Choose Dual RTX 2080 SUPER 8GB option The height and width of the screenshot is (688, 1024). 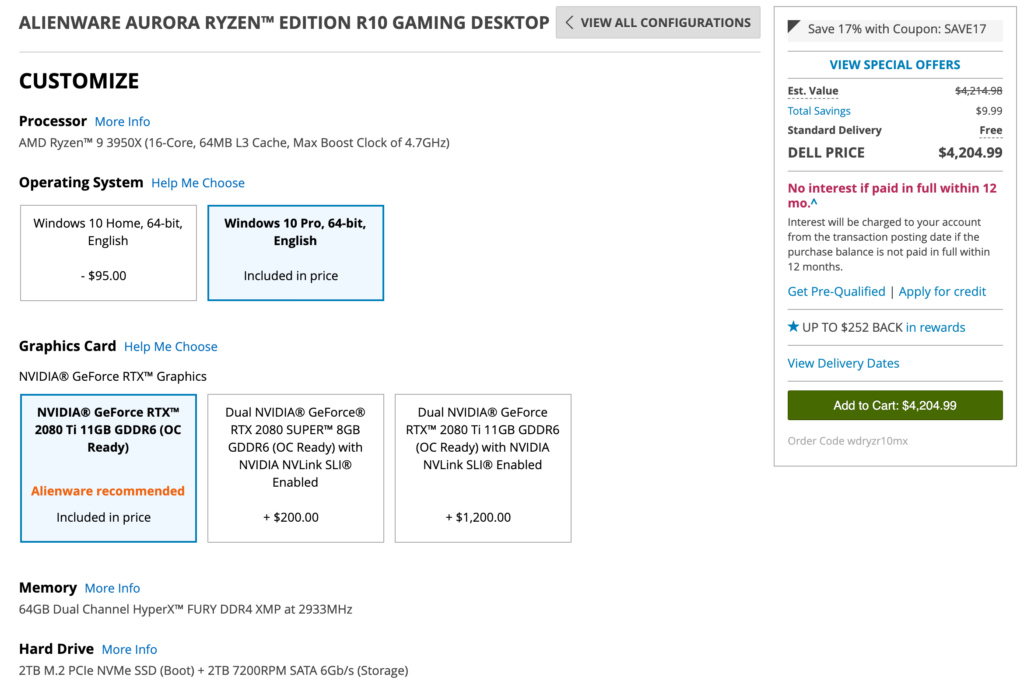[295, 467]
